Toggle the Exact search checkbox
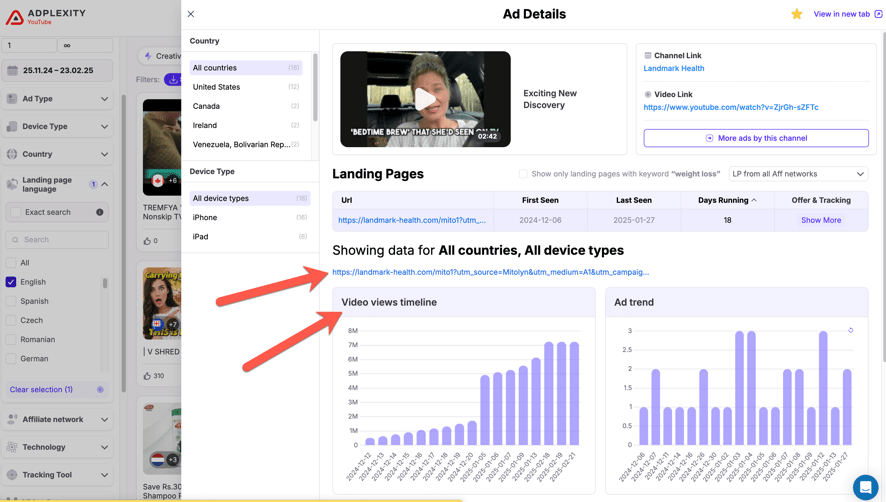 point(15,212)
